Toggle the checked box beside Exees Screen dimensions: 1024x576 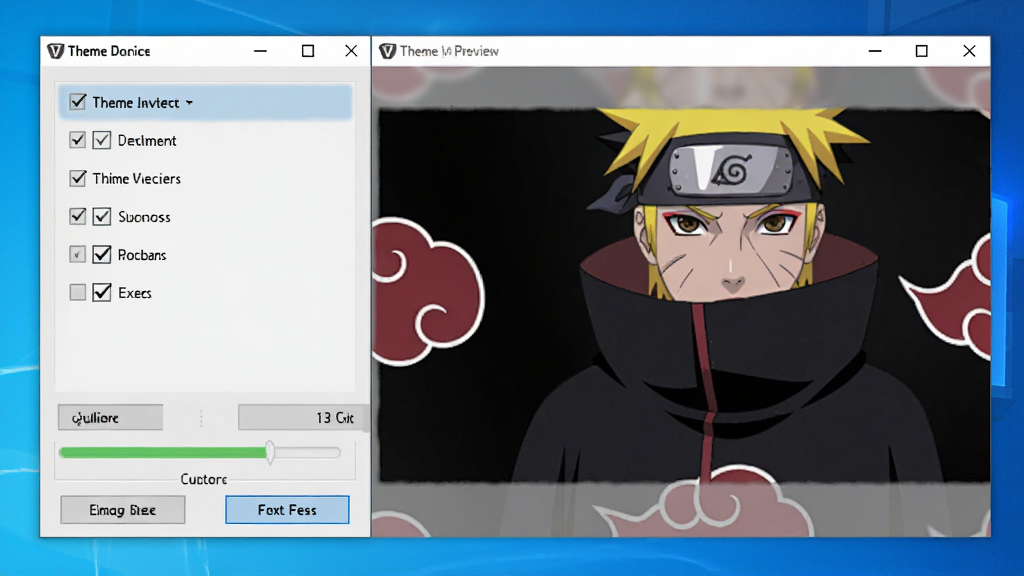101,292
